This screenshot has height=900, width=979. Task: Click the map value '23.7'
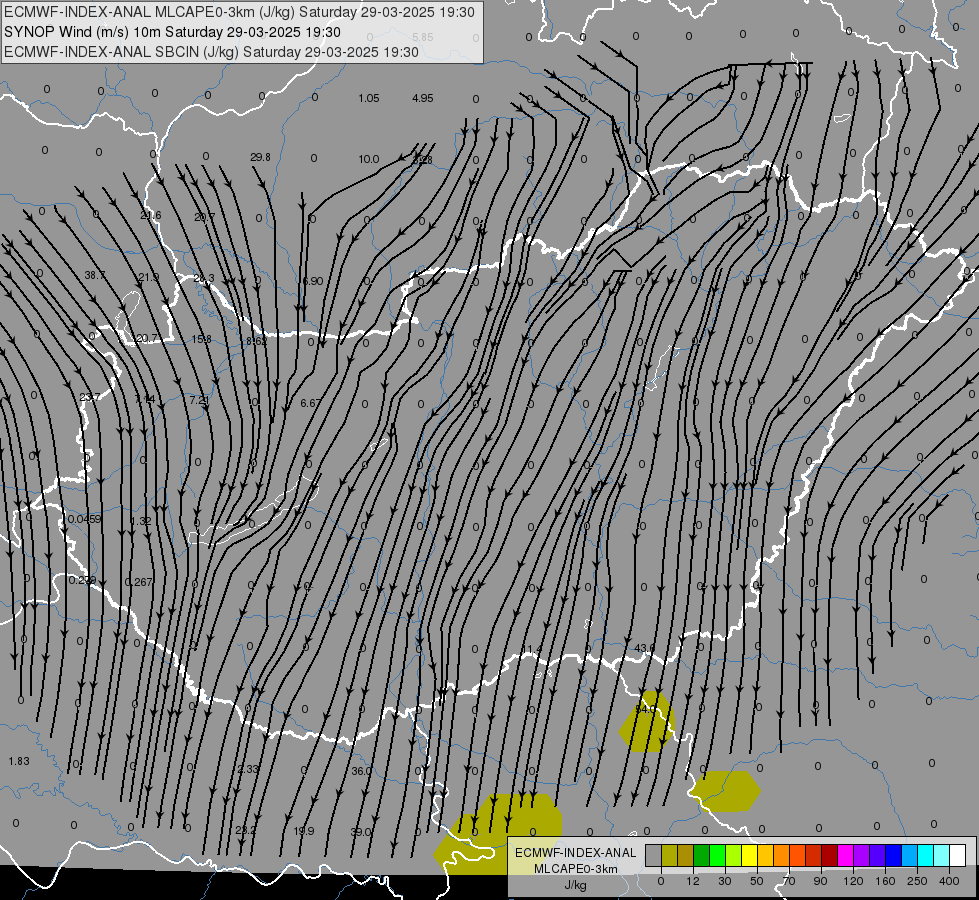tap(90, 397)
